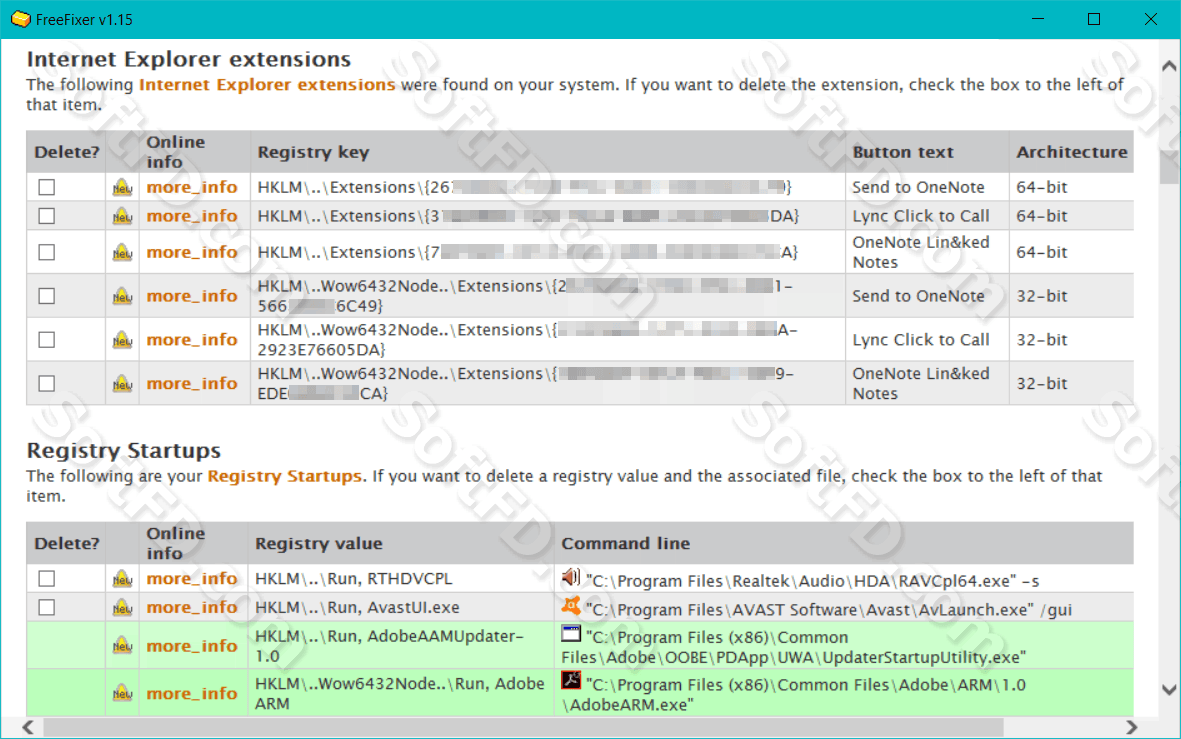Viewport: 1181px width, 739px height.
Task: Tick Delete box for 64-bit OneNote Linked Notes
Action: coord(47,252)
